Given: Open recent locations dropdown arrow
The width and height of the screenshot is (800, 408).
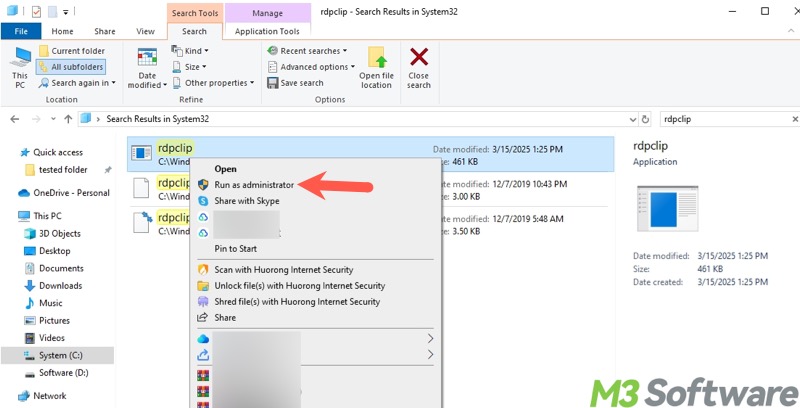Looking at the screenshot, I should (53, 119).
